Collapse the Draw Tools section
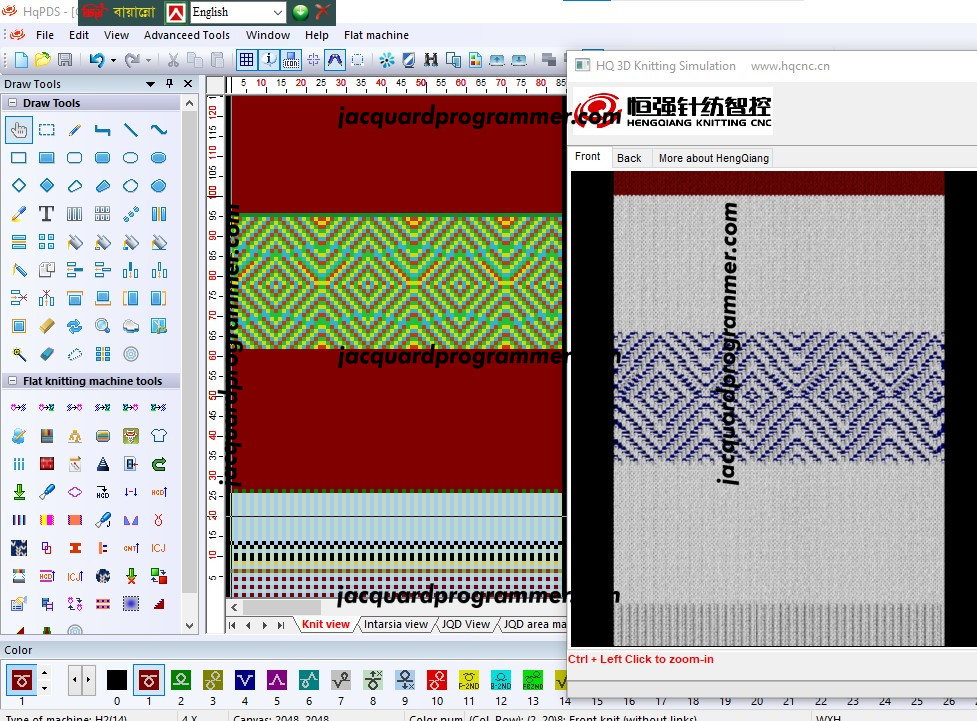Screen dimensions: 977x721 pos(12,103)
